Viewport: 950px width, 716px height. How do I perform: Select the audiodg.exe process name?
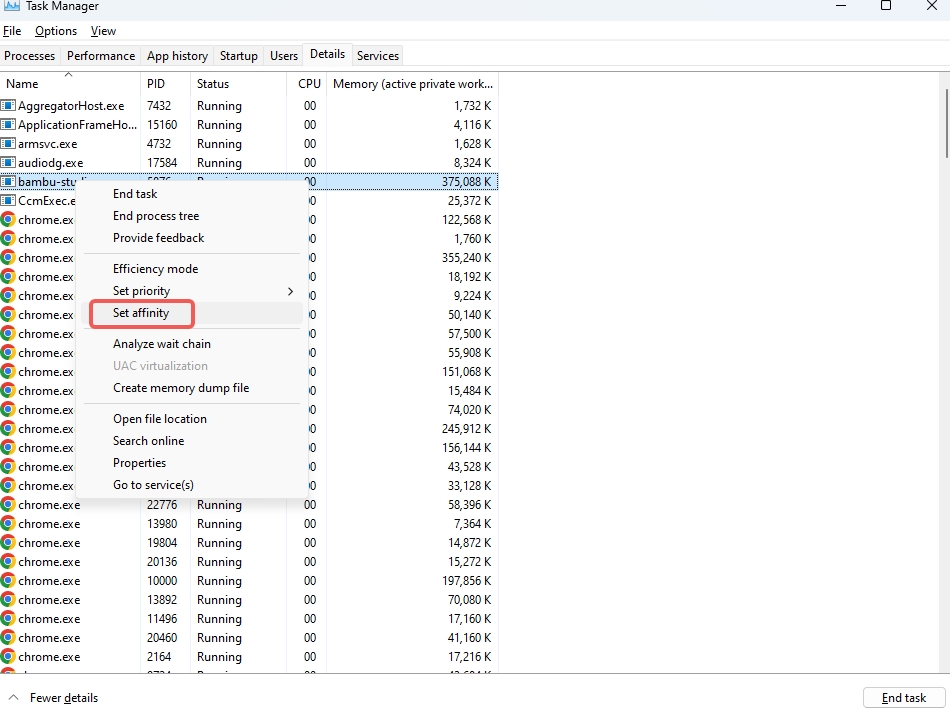pos(51,163)
